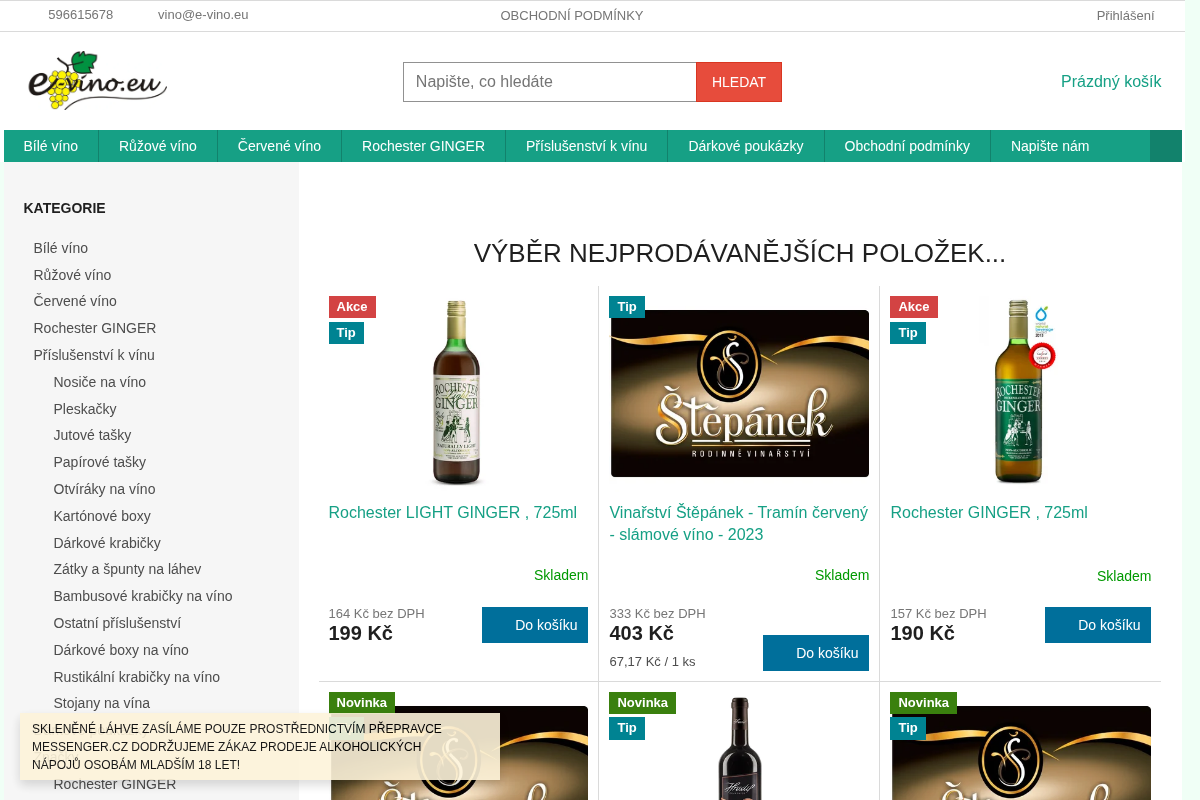
Task: Open OBCHODNÍ PODMÍNKY link in the top bar
Action: click(x=572, y=15)
